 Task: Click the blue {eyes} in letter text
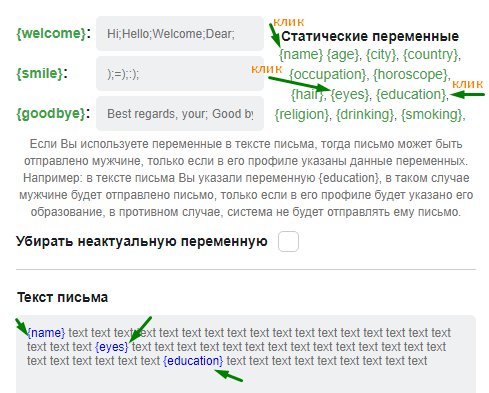point(112,347)
